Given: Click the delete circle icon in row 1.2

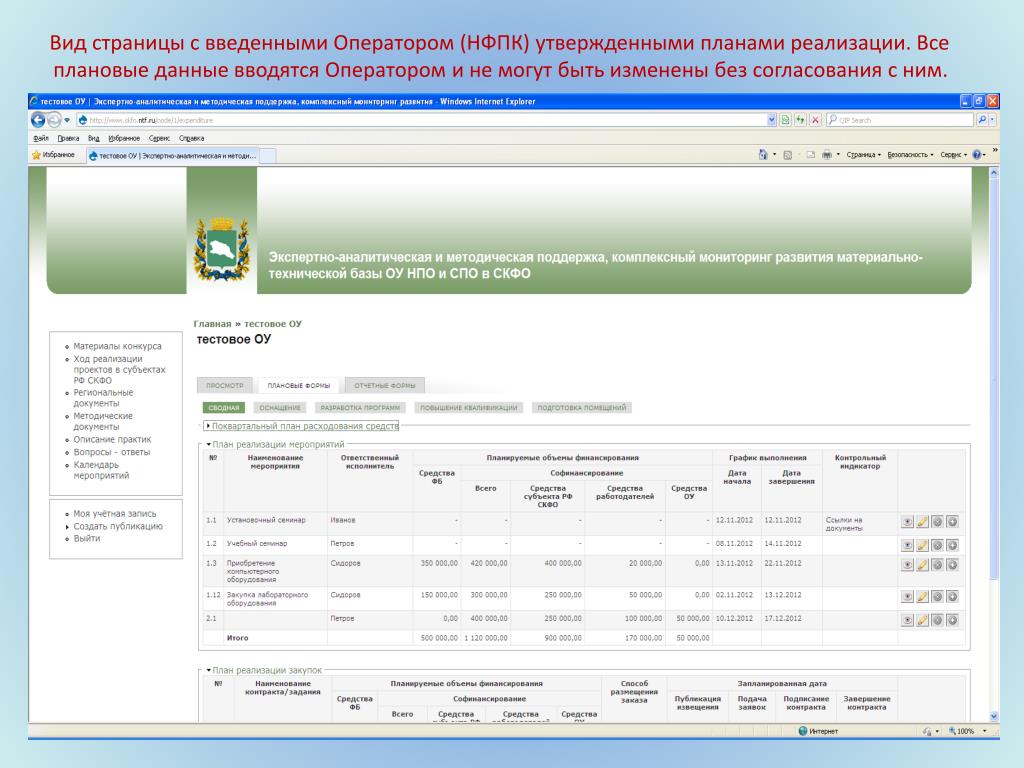Looking at the screenshot, I should pos(937,545).
